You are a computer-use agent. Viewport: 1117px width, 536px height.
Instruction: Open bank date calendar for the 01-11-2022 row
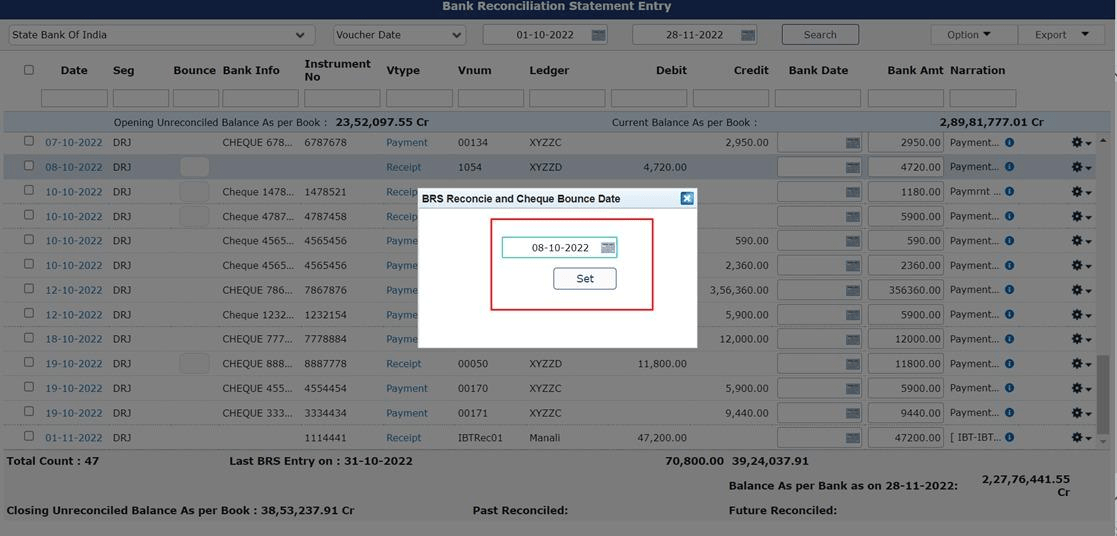852,438
